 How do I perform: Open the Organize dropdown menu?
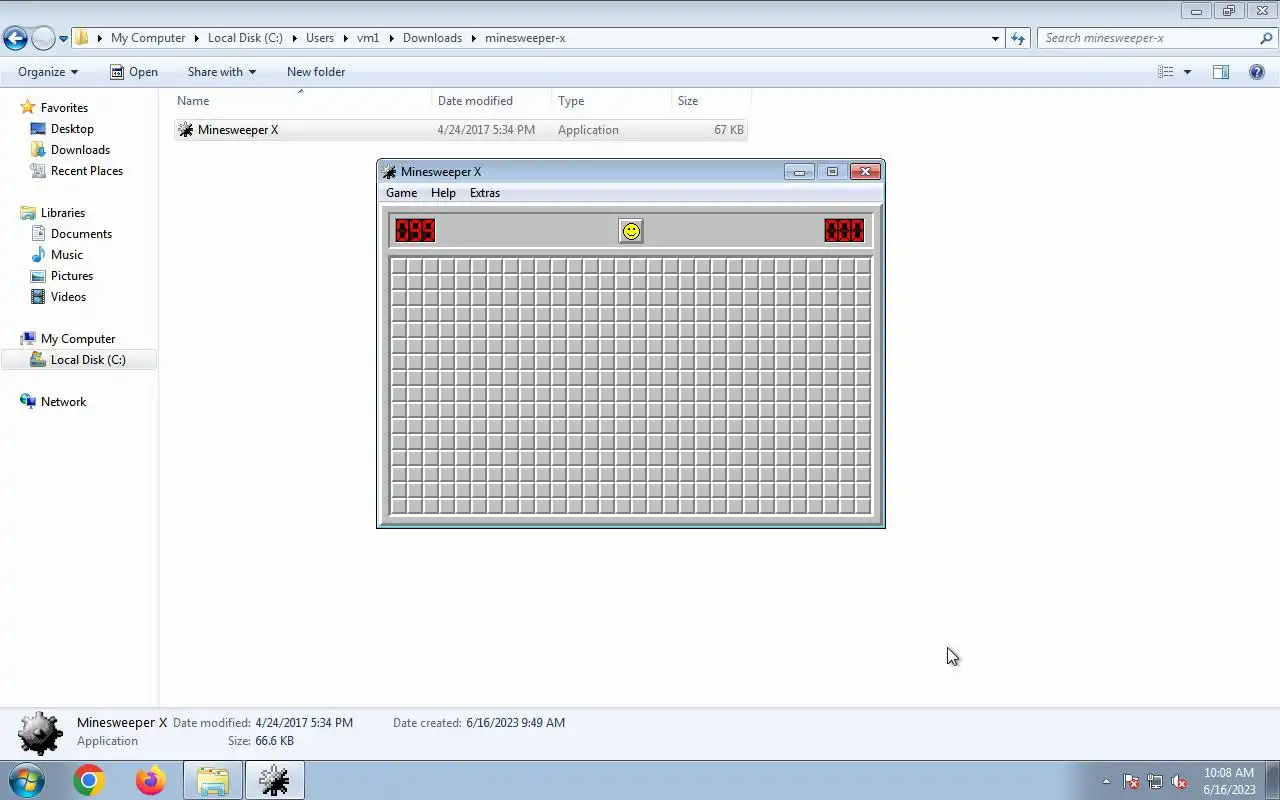[x=48, y=72]
